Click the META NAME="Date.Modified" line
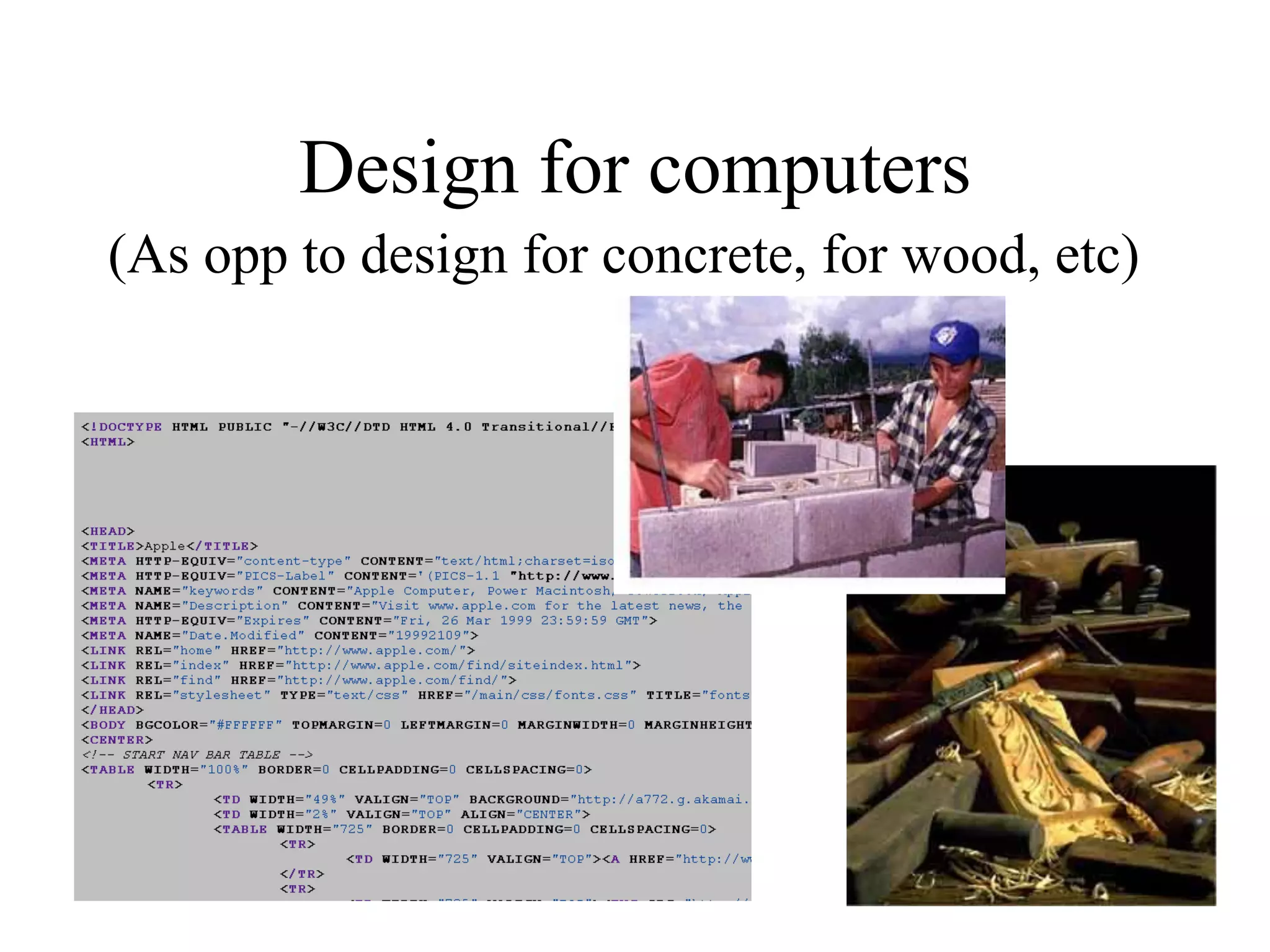 [x=280, y=635]
